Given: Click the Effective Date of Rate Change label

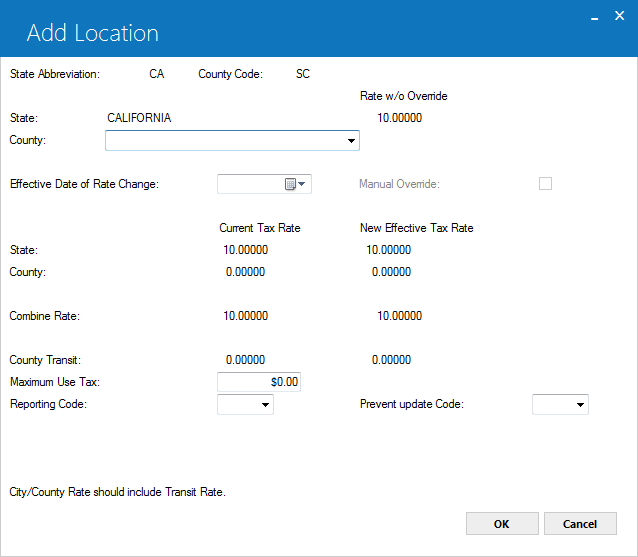Looking at the screenshot, I should [84, 184].
